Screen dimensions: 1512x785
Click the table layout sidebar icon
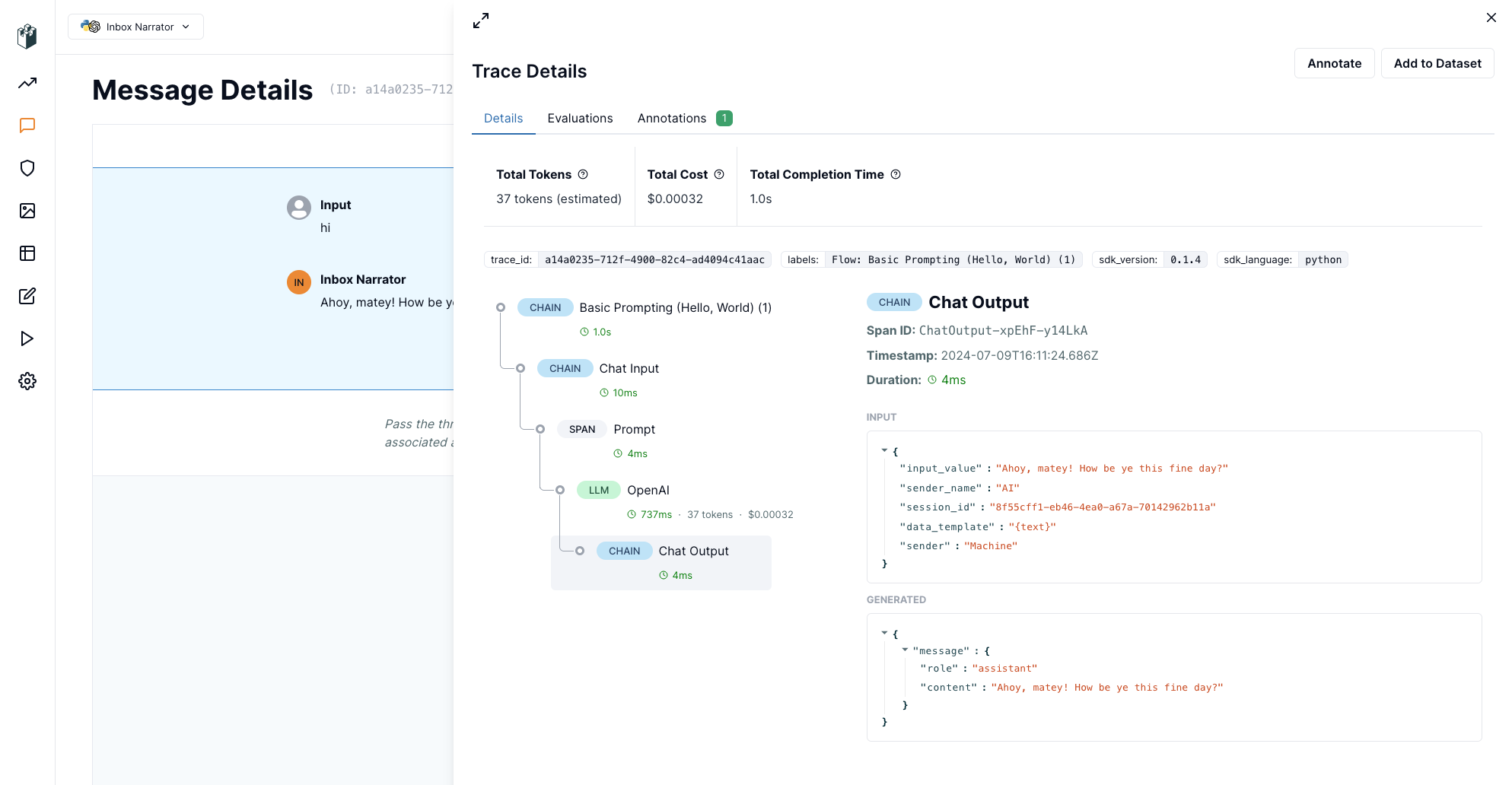(27, 253)
